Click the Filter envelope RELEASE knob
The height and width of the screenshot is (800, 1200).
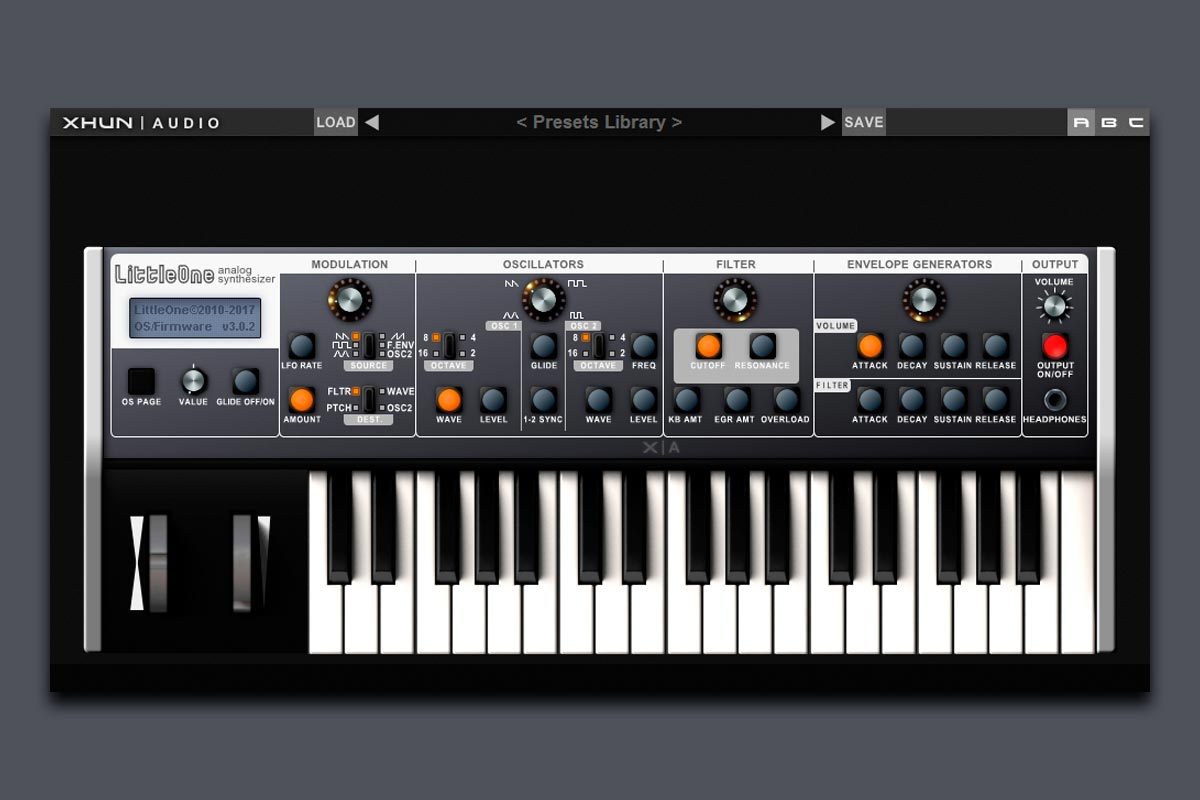click(x=996, y=400)
